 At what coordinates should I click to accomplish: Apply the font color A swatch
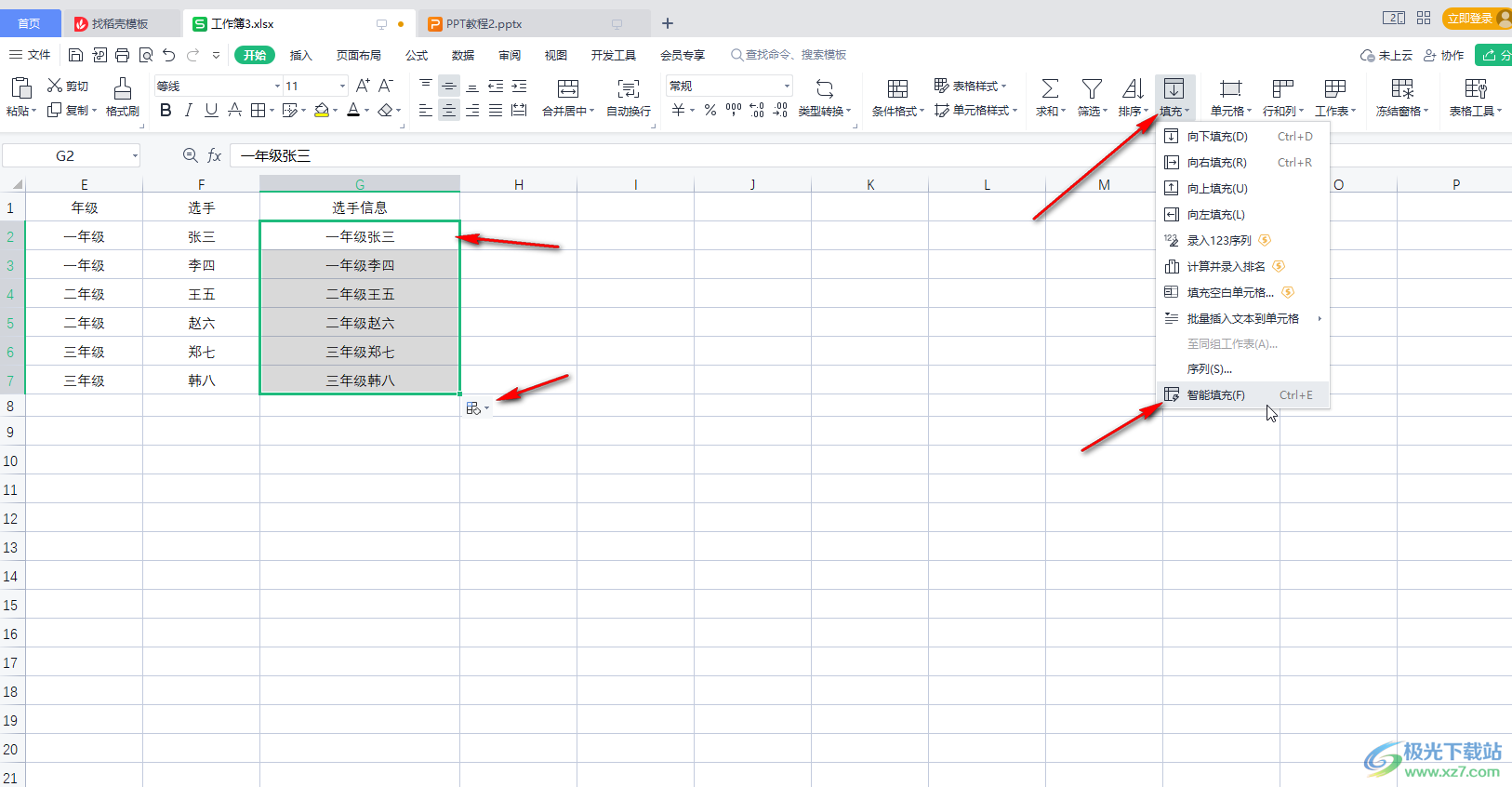tap(353, 110)
